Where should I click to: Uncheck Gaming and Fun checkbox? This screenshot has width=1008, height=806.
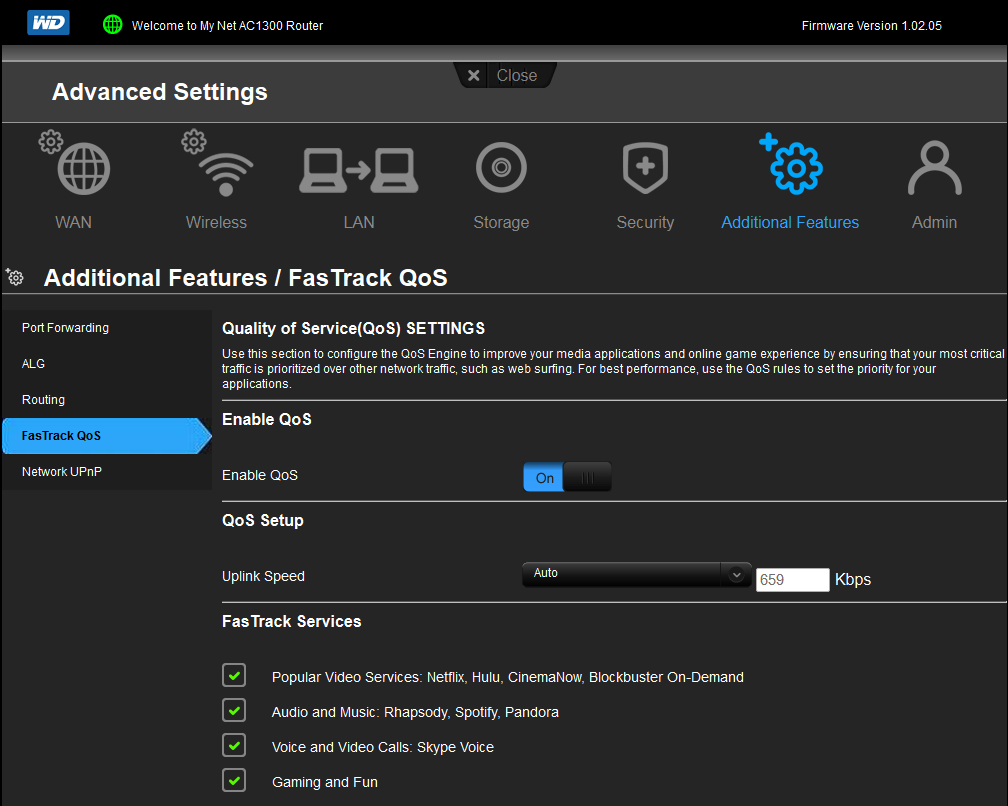click(x=234, y=780)
